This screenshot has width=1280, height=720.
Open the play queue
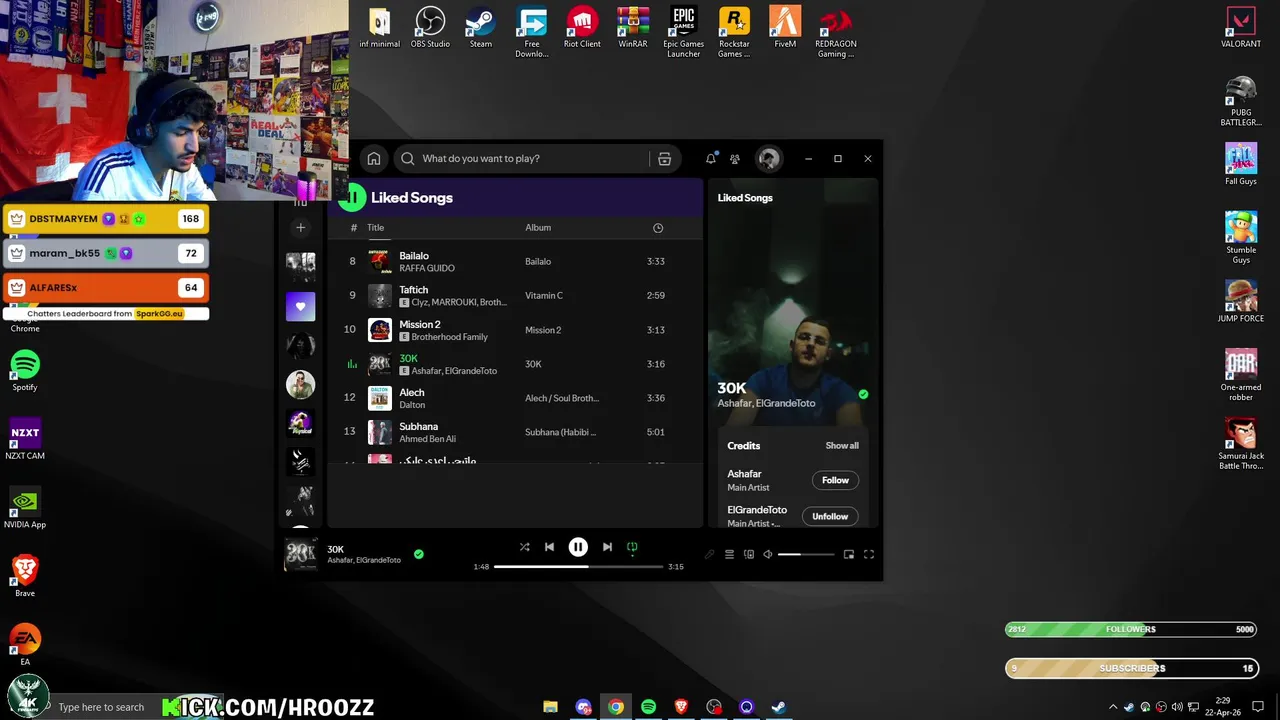pyautogui.click(x=729, y=554)
